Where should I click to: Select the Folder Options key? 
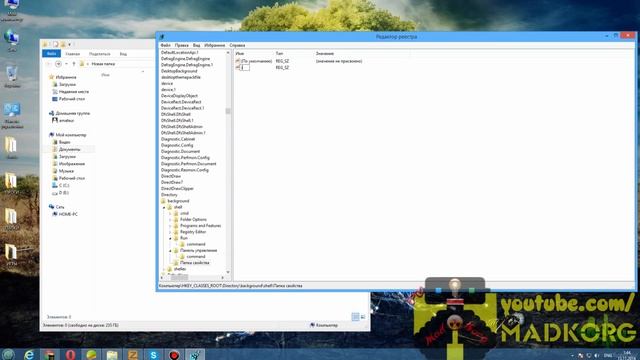pos(193,220)
